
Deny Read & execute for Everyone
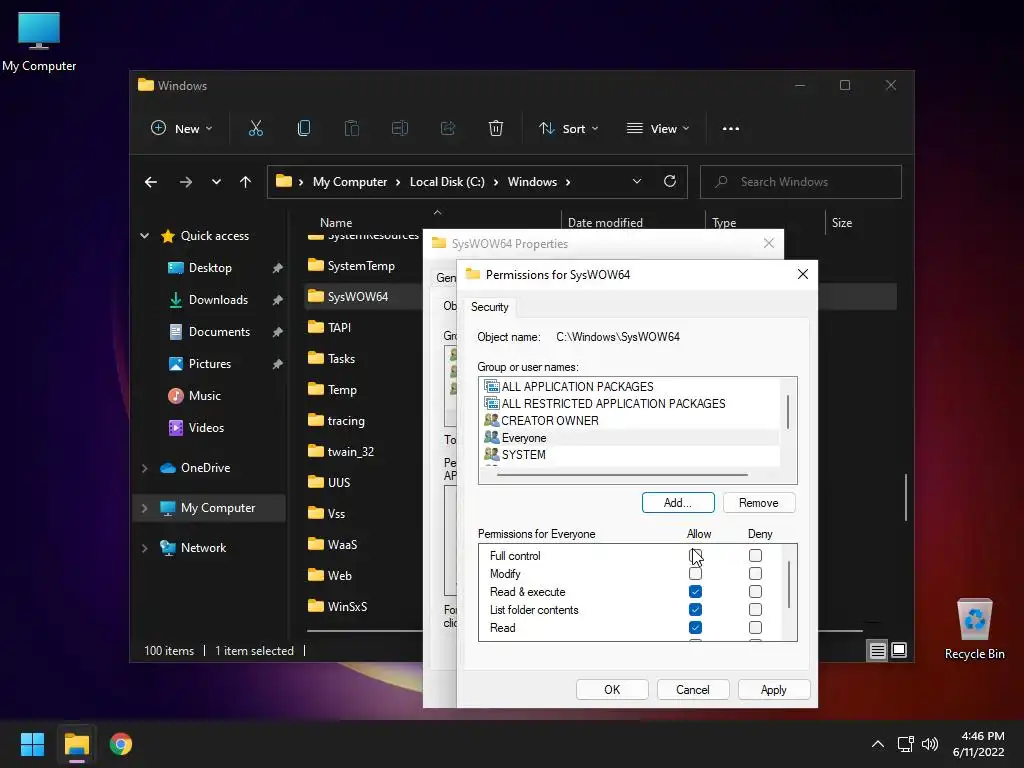point(755,592)
